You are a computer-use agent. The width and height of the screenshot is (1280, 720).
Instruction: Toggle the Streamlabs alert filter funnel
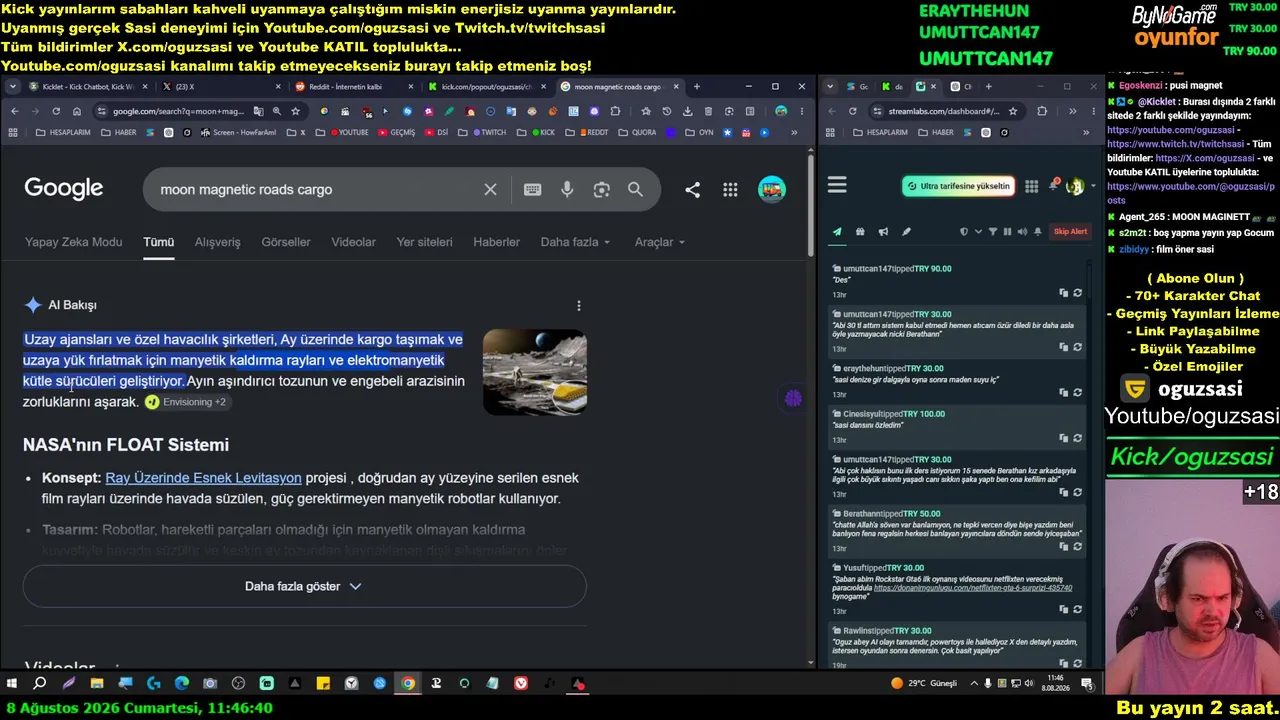[x=993, y=232]
